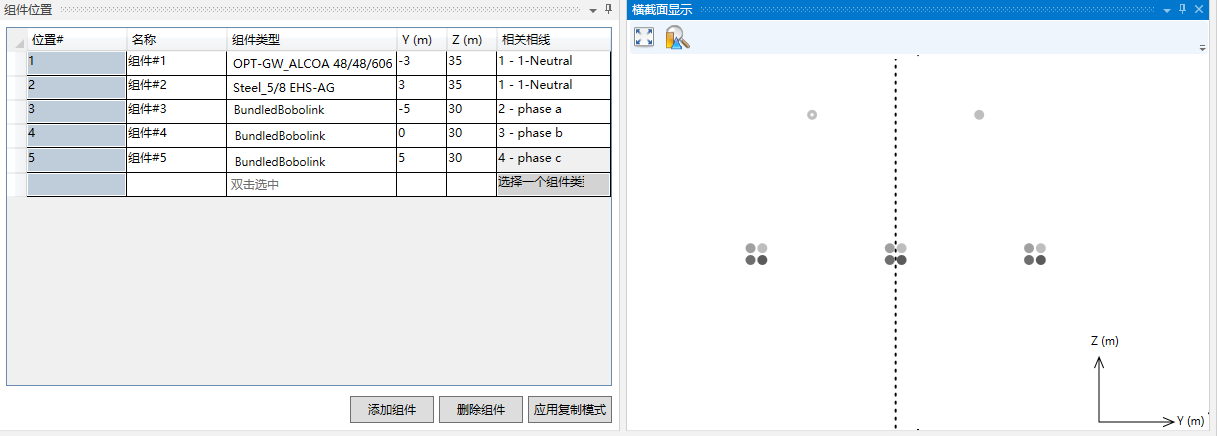Screen dimensions: 1217x436
Task: Open the 横截面显示 panel options dropdown arrow
Action: tap(1167, 9)
